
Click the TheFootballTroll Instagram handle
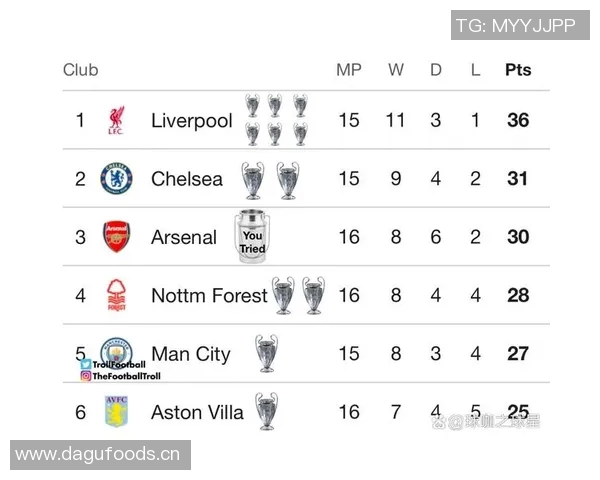coord(125,376)
